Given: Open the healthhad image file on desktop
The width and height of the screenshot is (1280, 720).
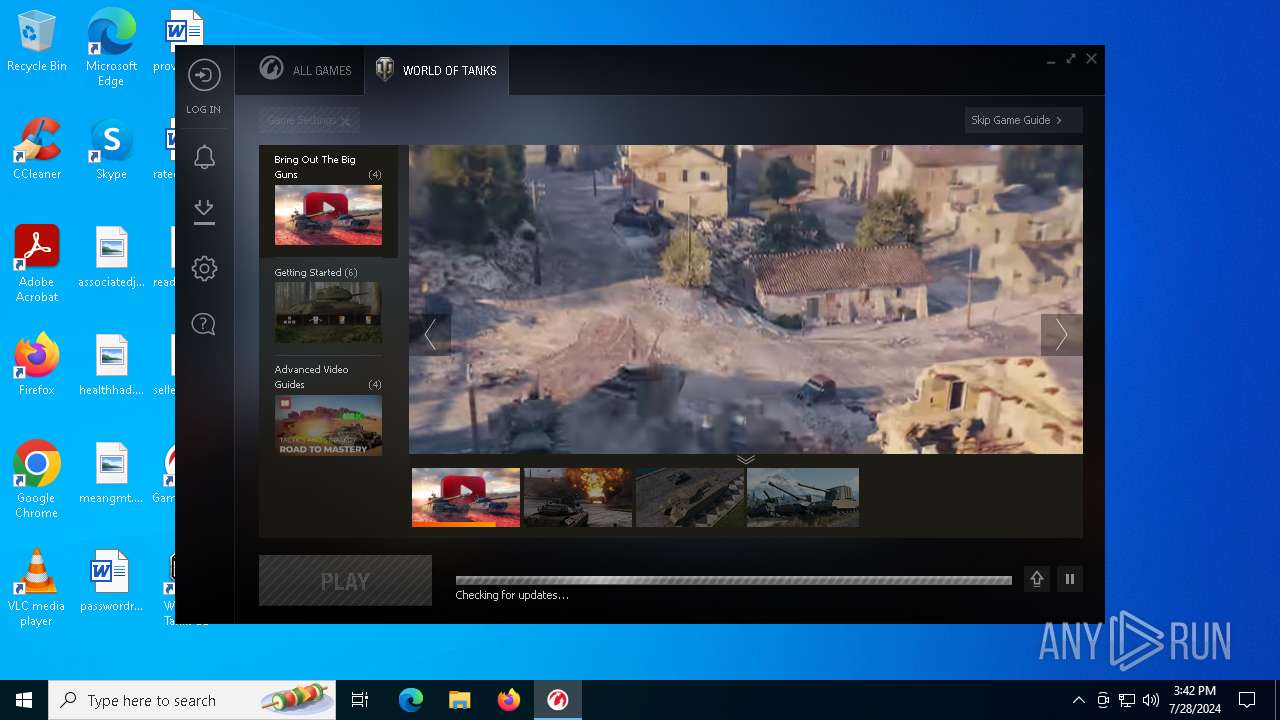Looking at the screenshot, I should click(x=111, y=365).
